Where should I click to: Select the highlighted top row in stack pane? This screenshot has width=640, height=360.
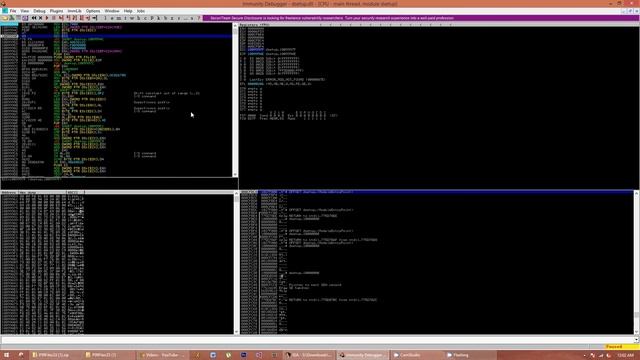coord(437,192)
